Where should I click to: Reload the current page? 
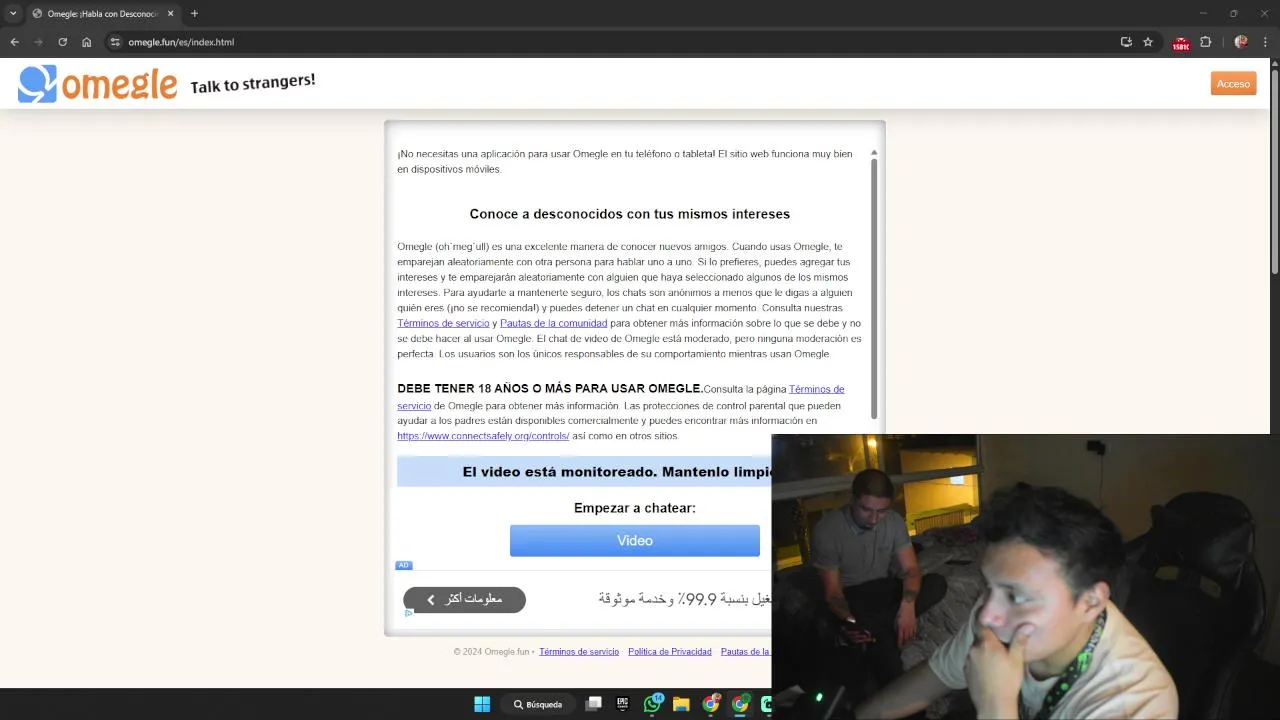tap(62, 42)
